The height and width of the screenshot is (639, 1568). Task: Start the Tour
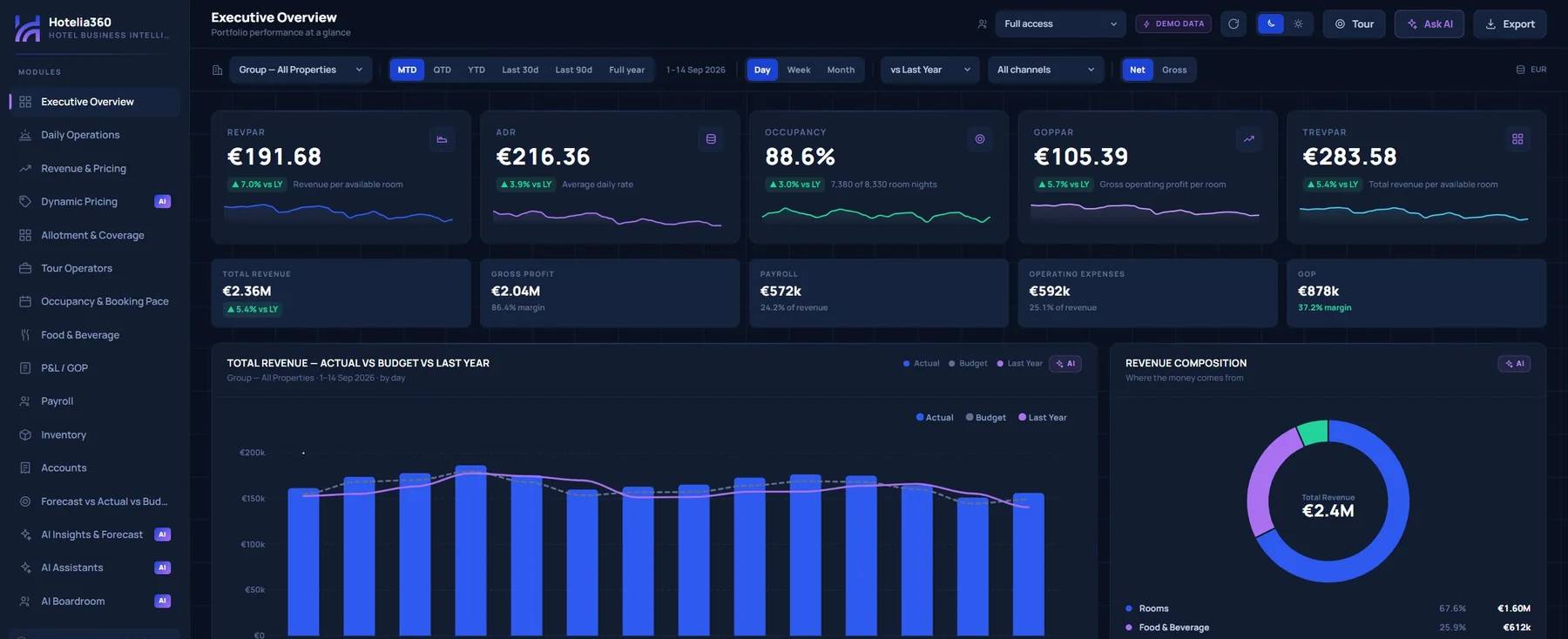(x=1355, y=24)
